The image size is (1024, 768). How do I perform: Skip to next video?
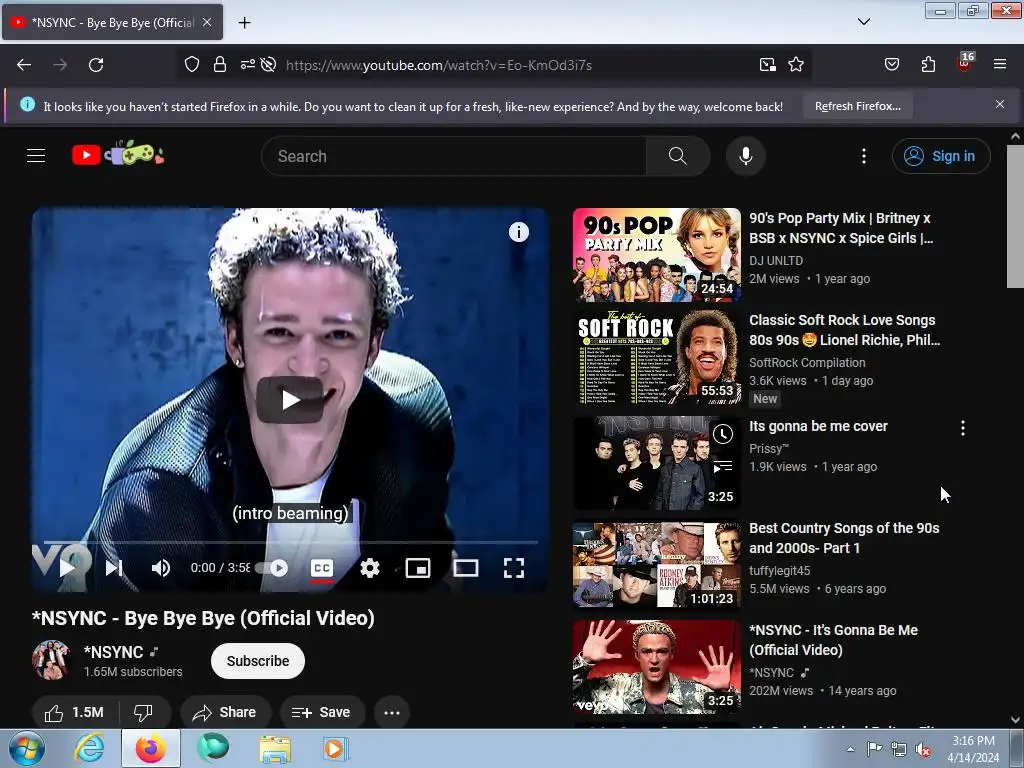tap(114, 568)
